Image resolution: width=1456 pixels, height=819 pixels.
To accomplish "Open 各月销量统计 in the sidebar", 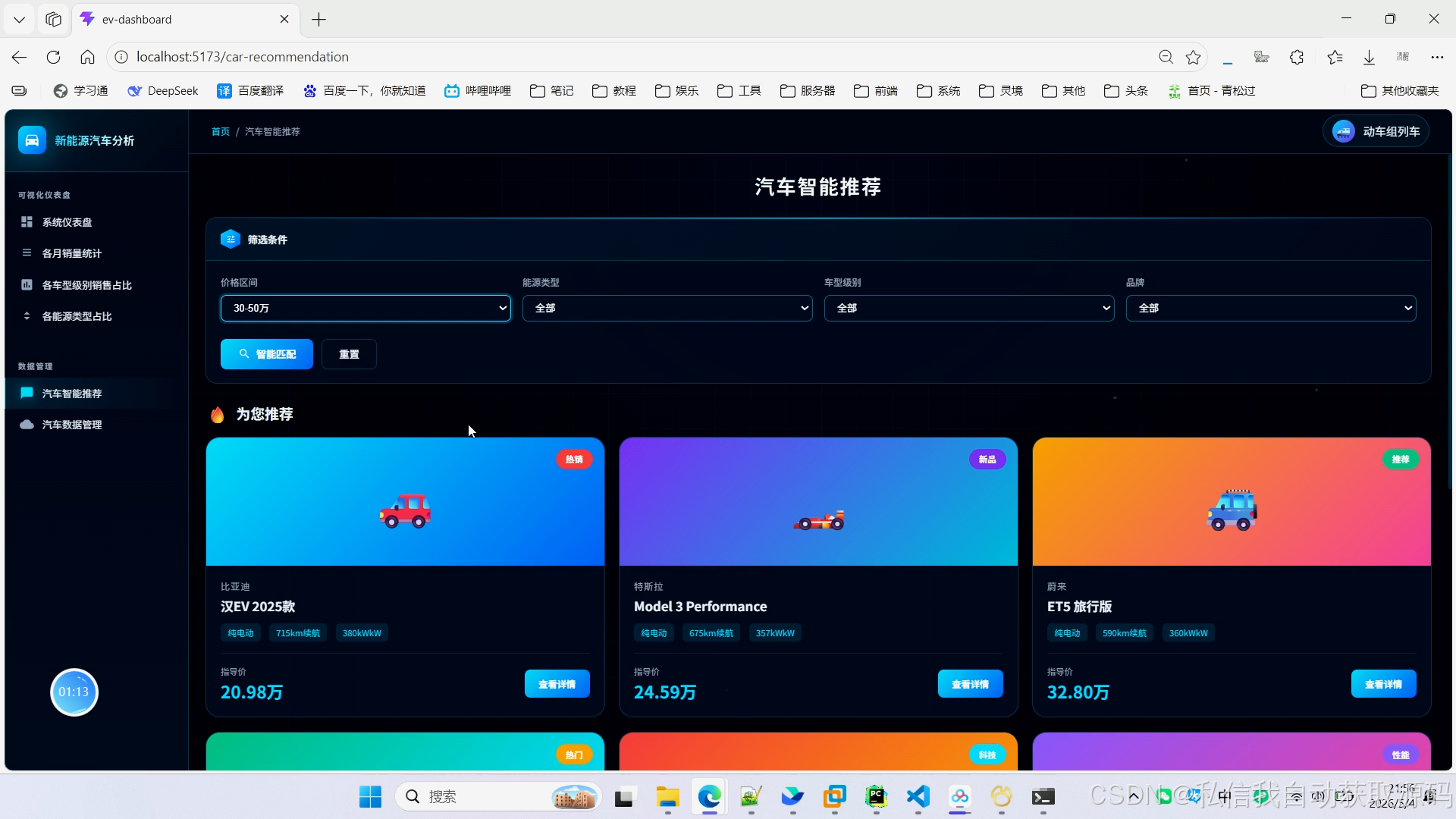I will tap(96, 253).
